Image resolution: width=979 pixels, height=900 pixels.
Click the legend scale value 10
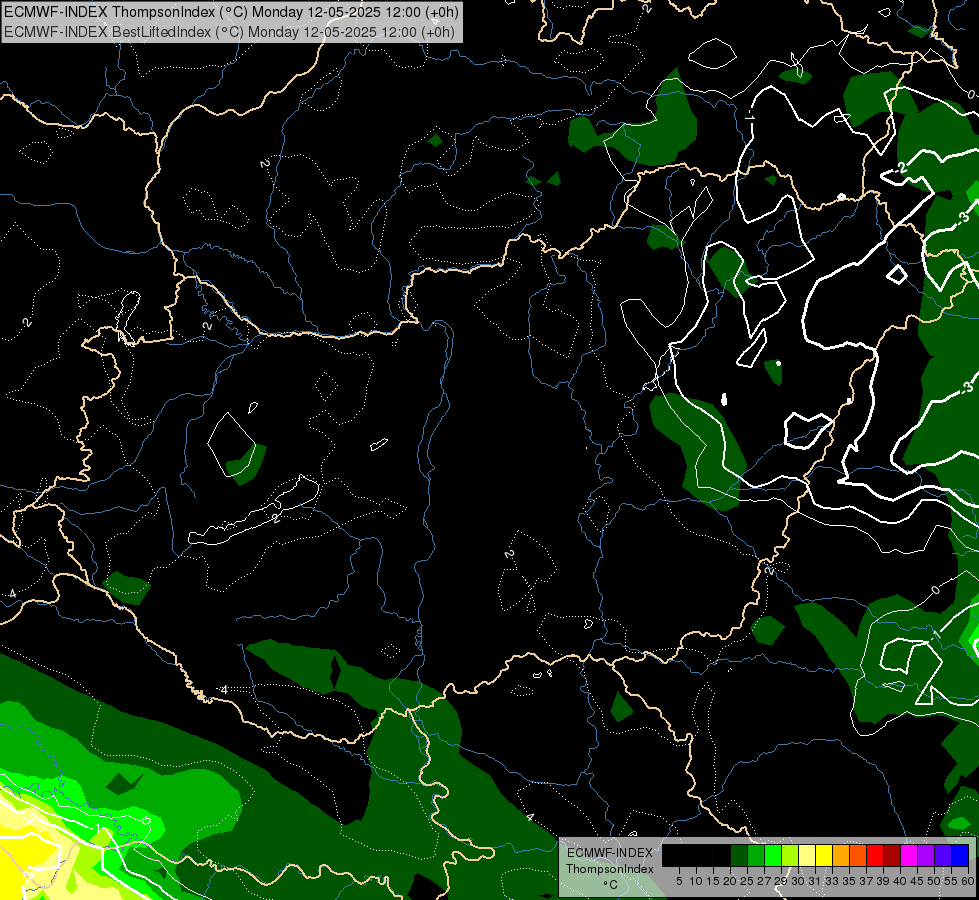click(x=696, y=881)
